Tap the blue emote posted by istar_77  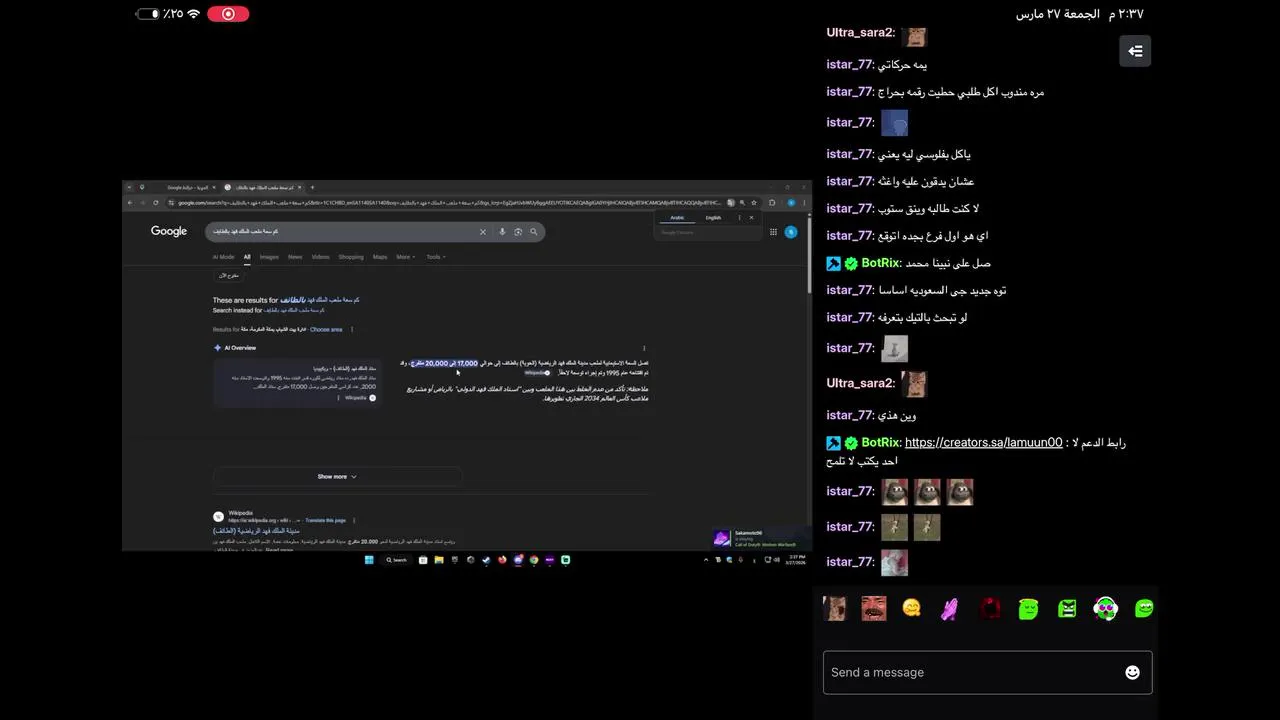894,123
